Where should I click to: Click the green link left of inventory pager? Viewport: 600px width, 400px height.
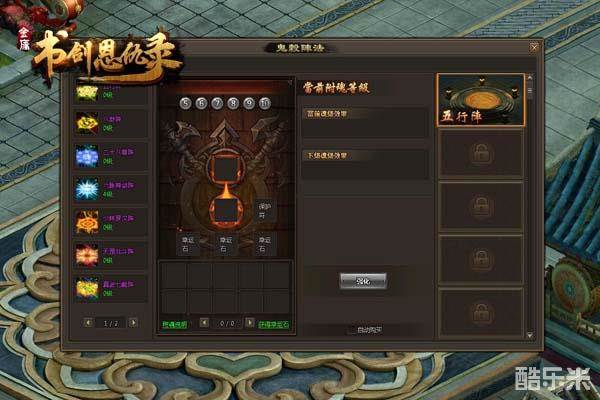click(x=174, y=325)
